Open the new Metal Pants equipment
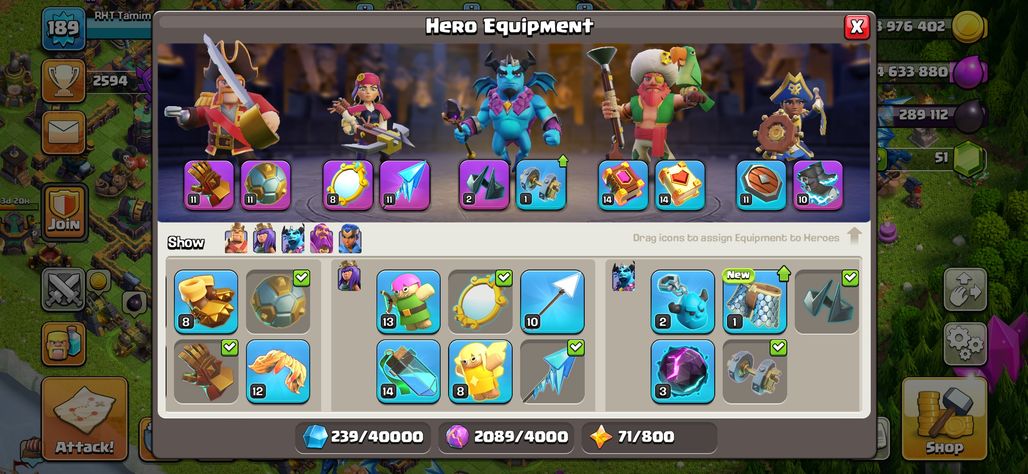 (x=755, y=302)
